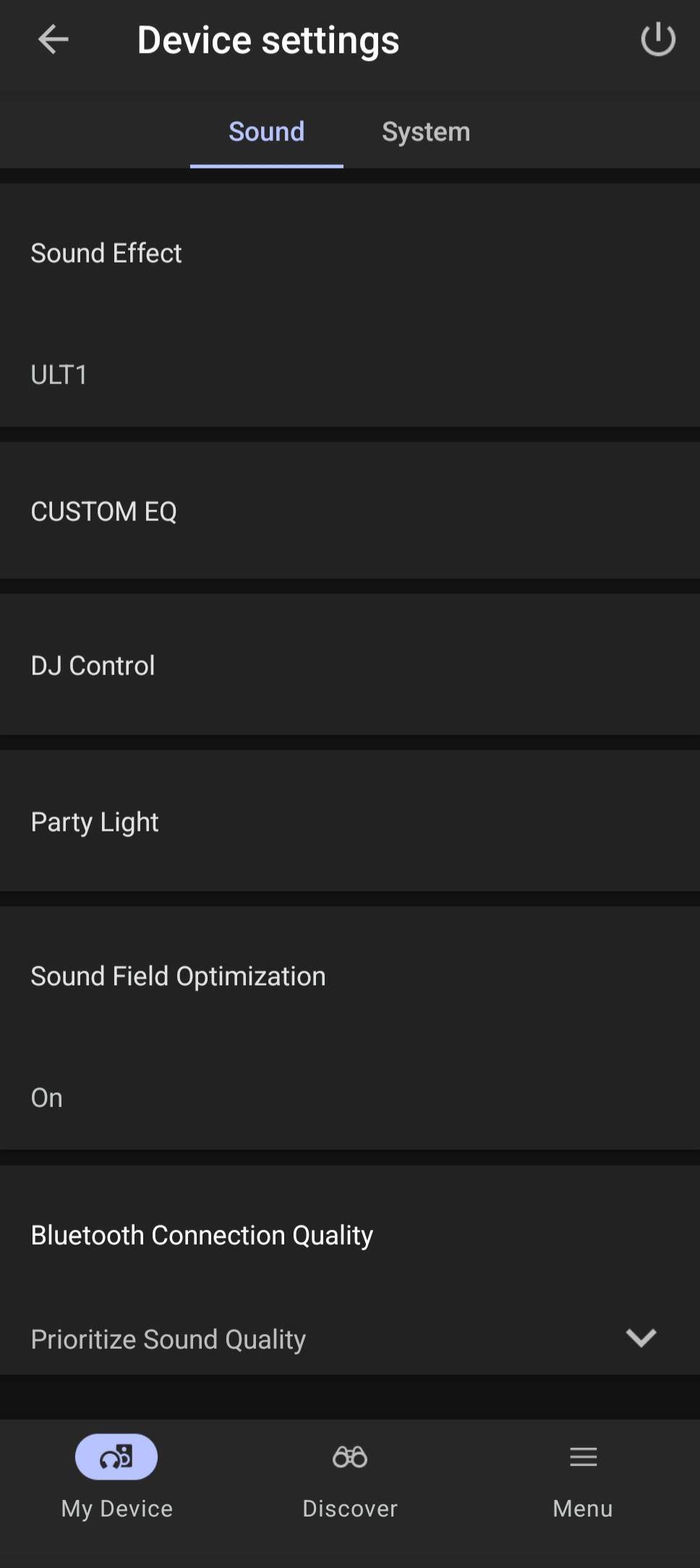Tap the back arrow icon
The image size is (700, 1568).
click(x=53, y=40)
